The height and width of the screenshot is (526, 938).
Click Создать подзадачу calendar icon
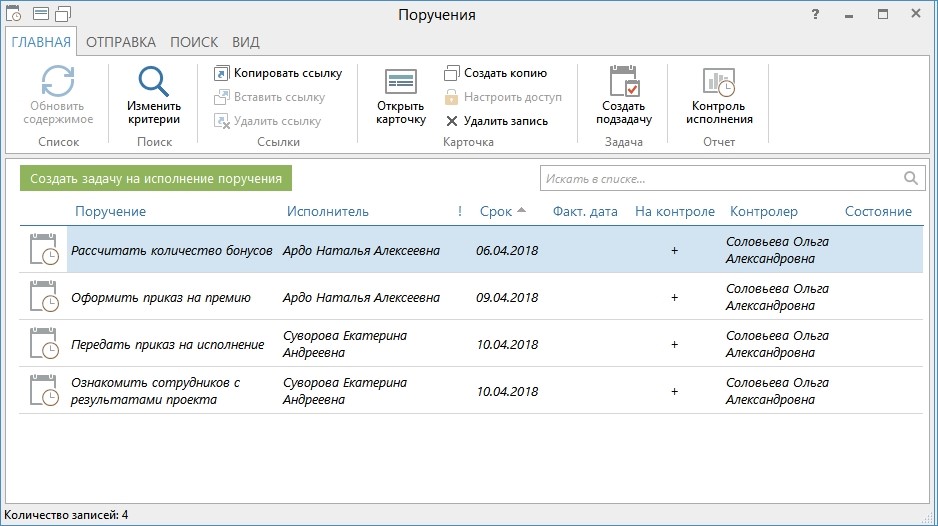tap(624, 81)
